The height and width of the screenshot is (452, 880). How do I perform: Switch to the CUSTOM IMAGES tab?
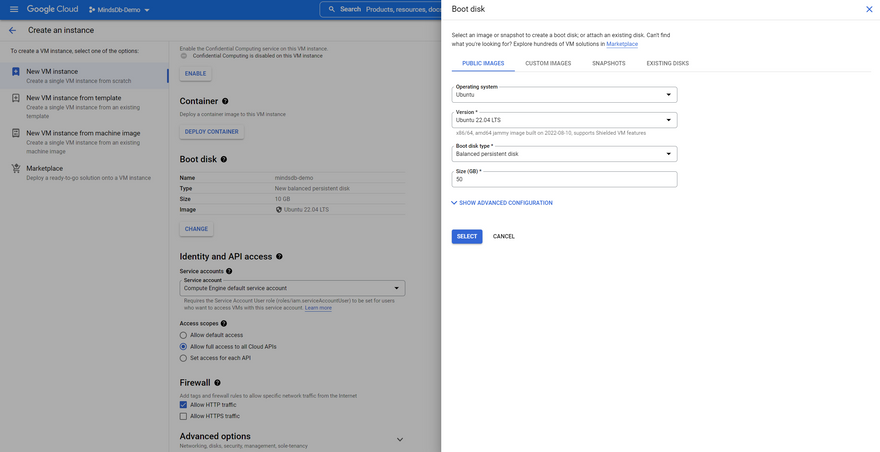click(548, 63)
